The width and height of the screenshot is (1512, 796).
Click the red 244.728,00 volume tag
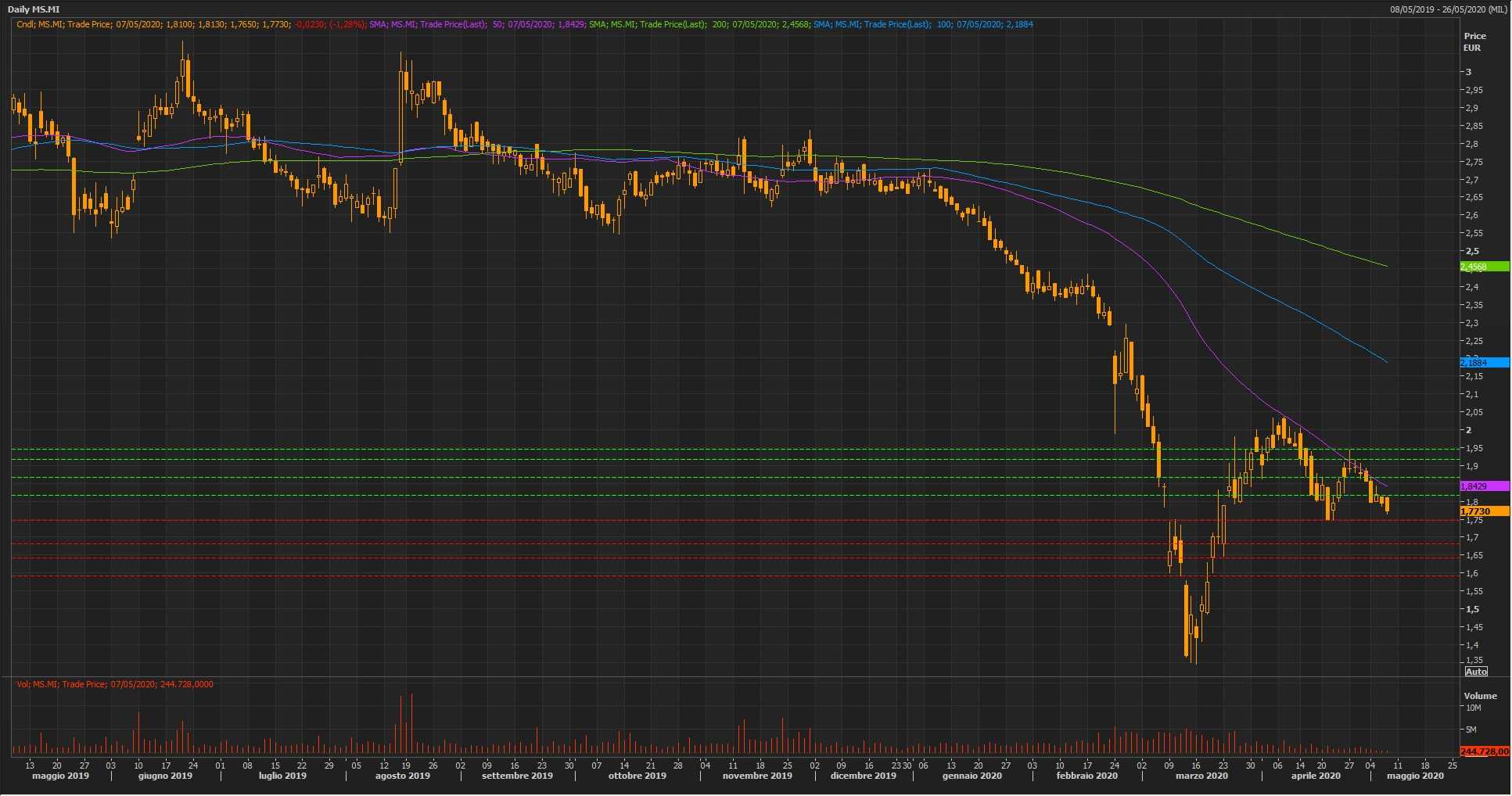(1483, 751)
